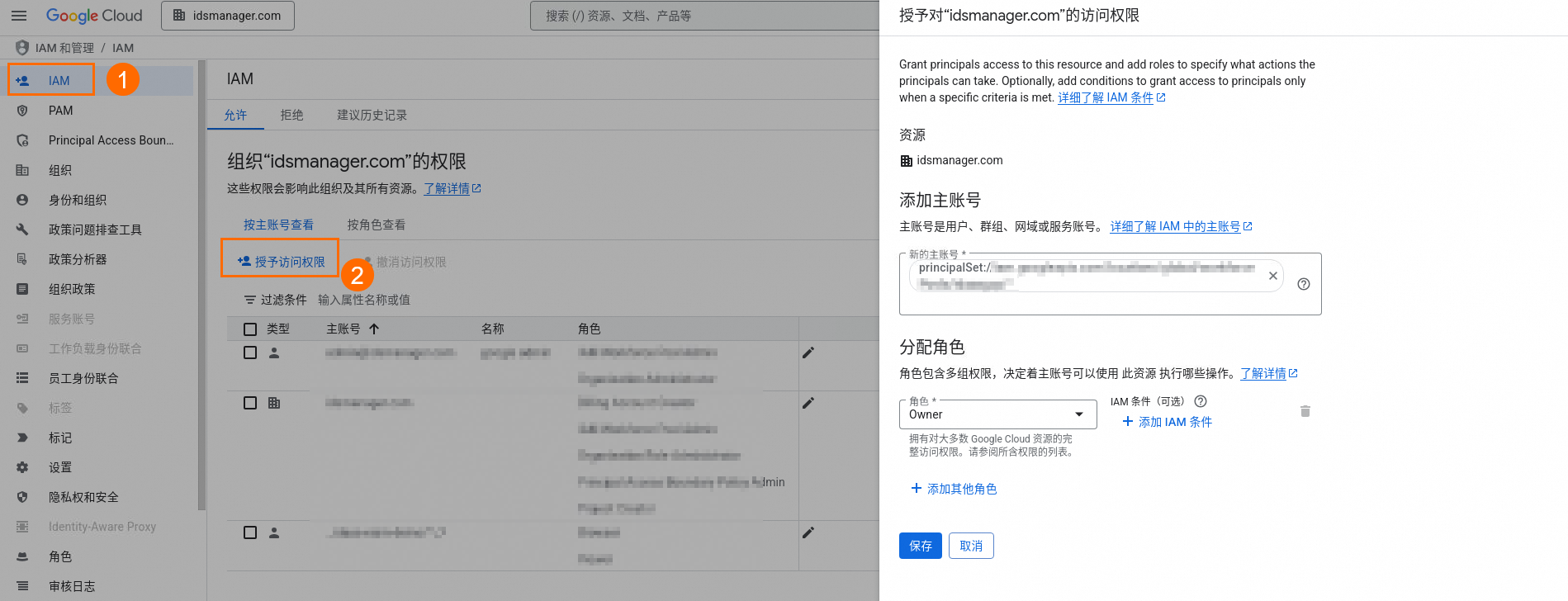
Task: Focus the resource search box
Action: [704, 16]
